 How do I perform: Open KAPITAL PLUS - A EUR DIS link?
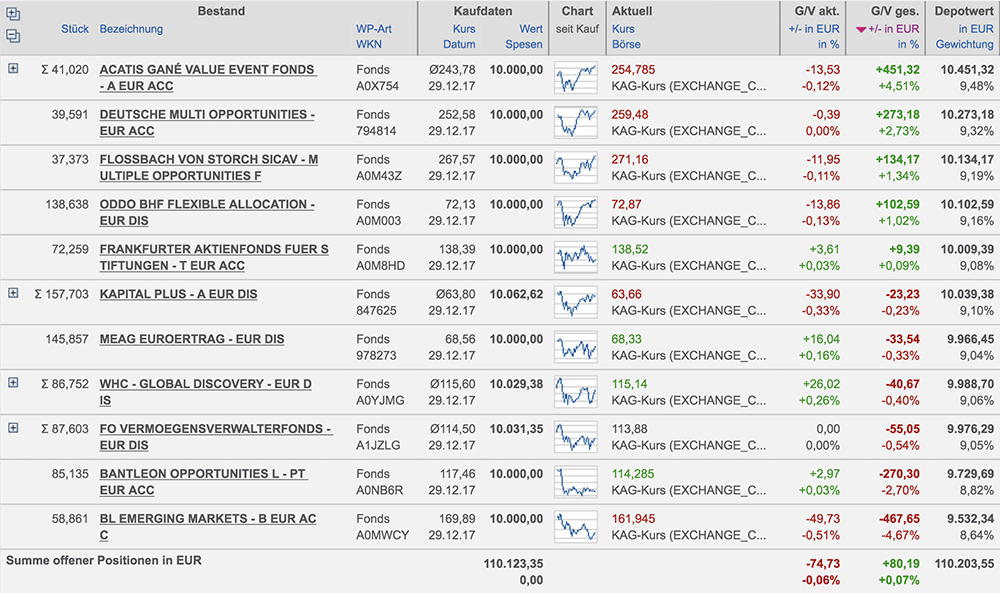tap(179, 294)
